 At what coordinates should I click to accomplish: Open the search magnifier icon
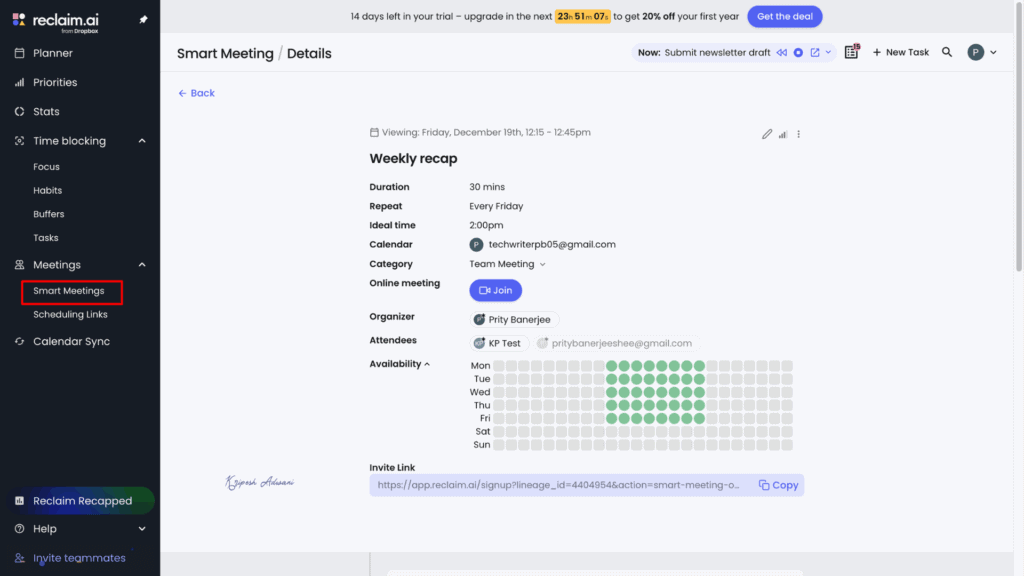pos(947,53)
